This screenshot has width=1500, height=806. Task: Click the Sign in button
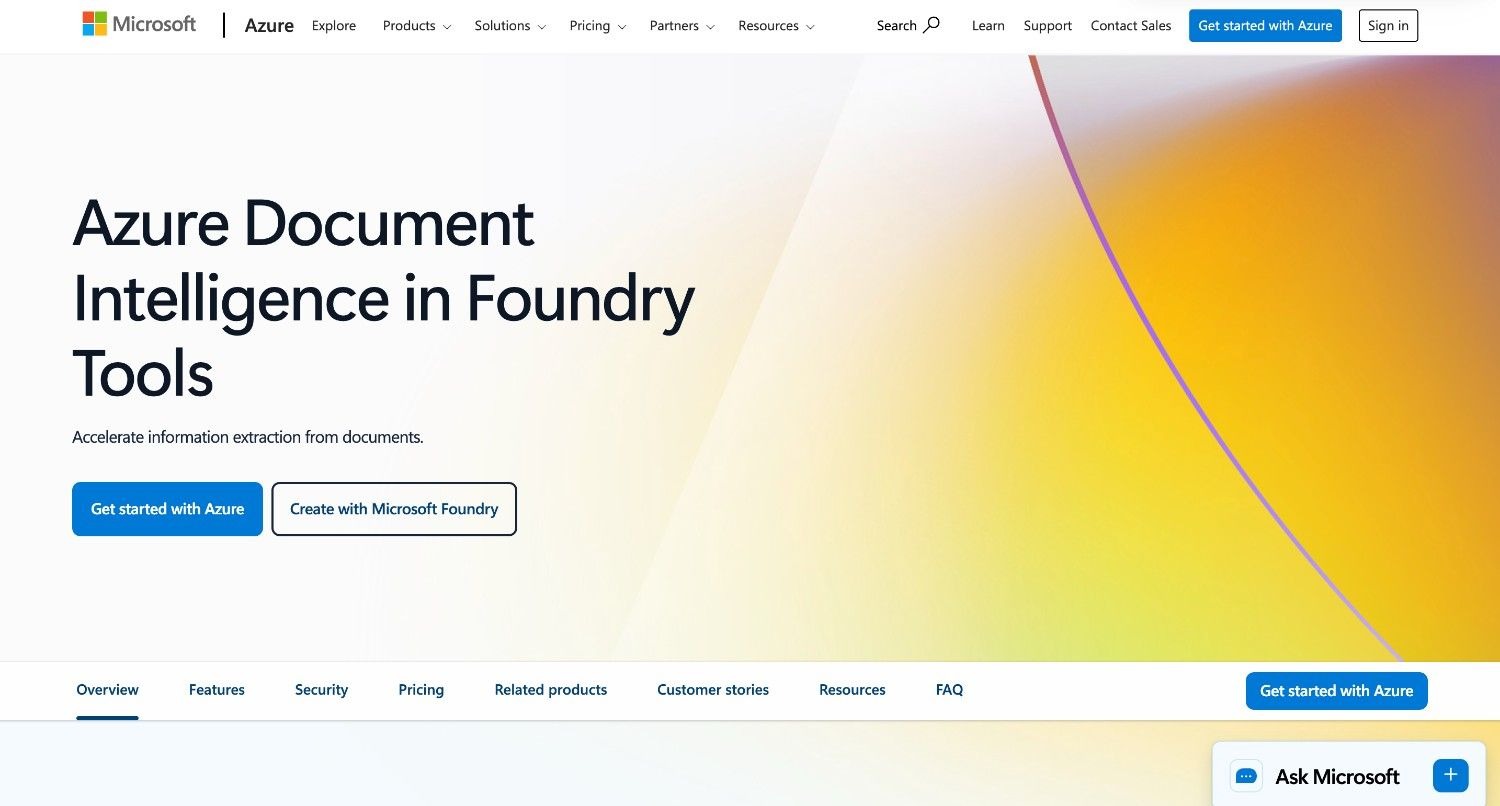tap(1388, 26)
